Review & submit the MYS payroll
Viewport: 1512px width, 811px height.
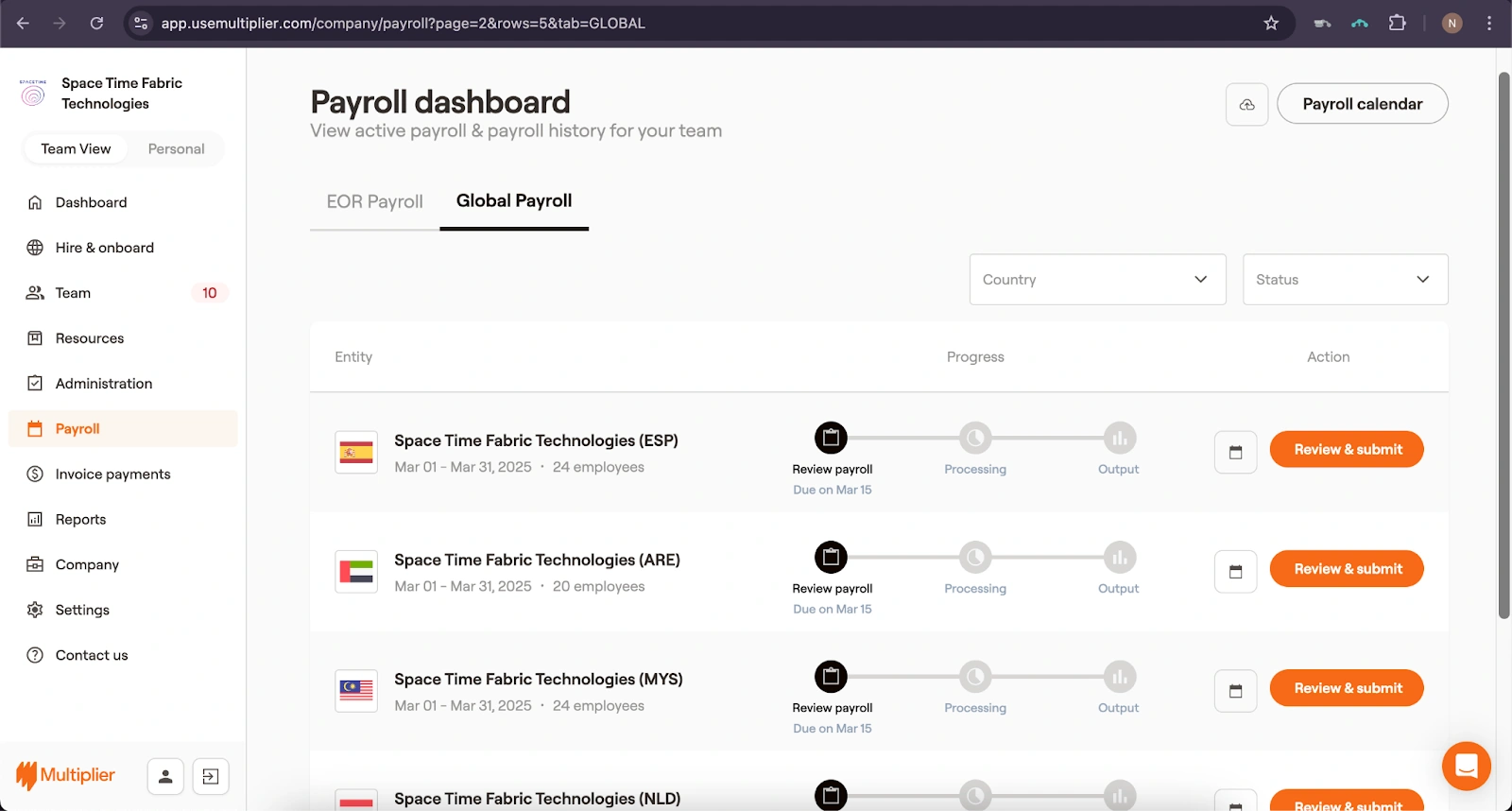pos(1347,687)
